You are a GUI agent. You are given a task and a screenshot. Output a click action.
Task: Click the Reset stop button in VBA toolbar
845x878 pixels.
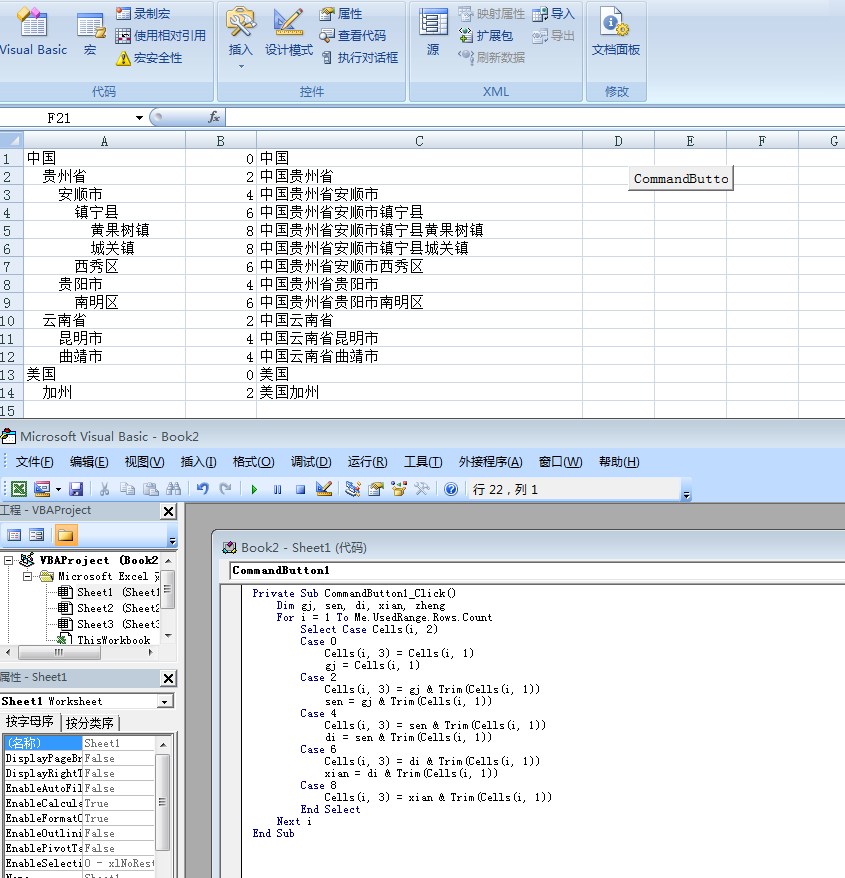coord(300,489)
